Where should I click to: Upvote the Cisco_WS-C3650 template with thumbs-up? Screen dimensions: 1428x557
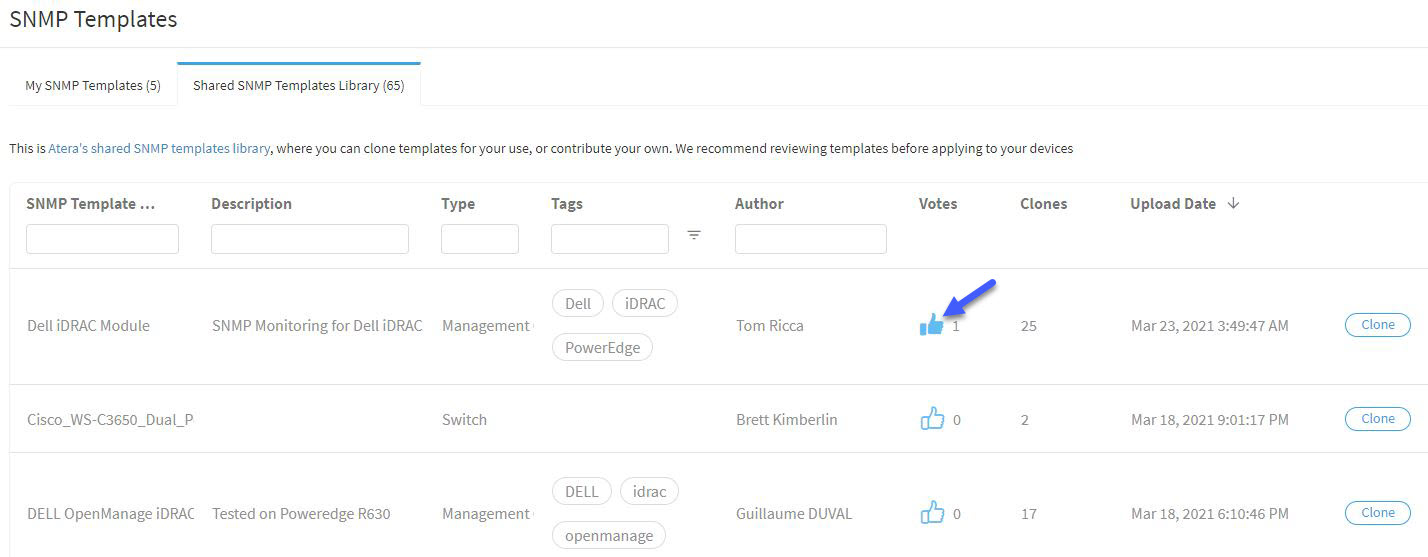coord(932,418)
